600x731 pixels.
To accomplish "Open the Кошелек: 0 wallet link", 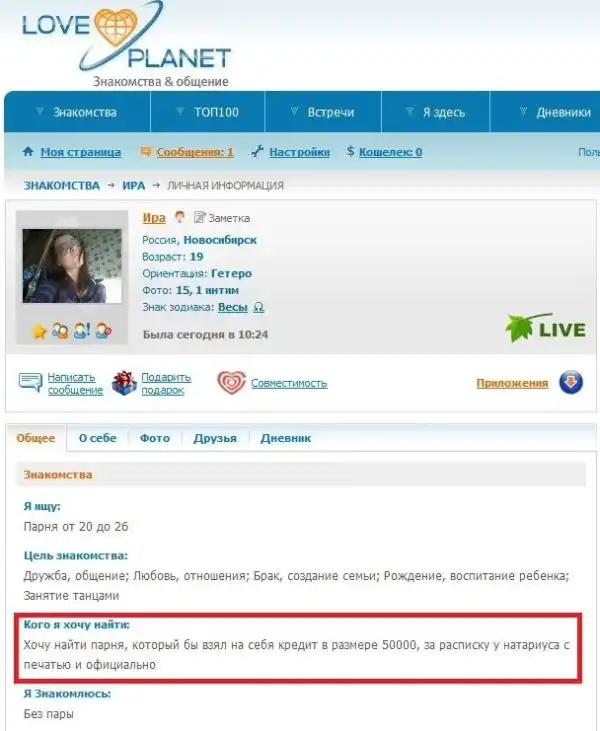I will point(391,152).
